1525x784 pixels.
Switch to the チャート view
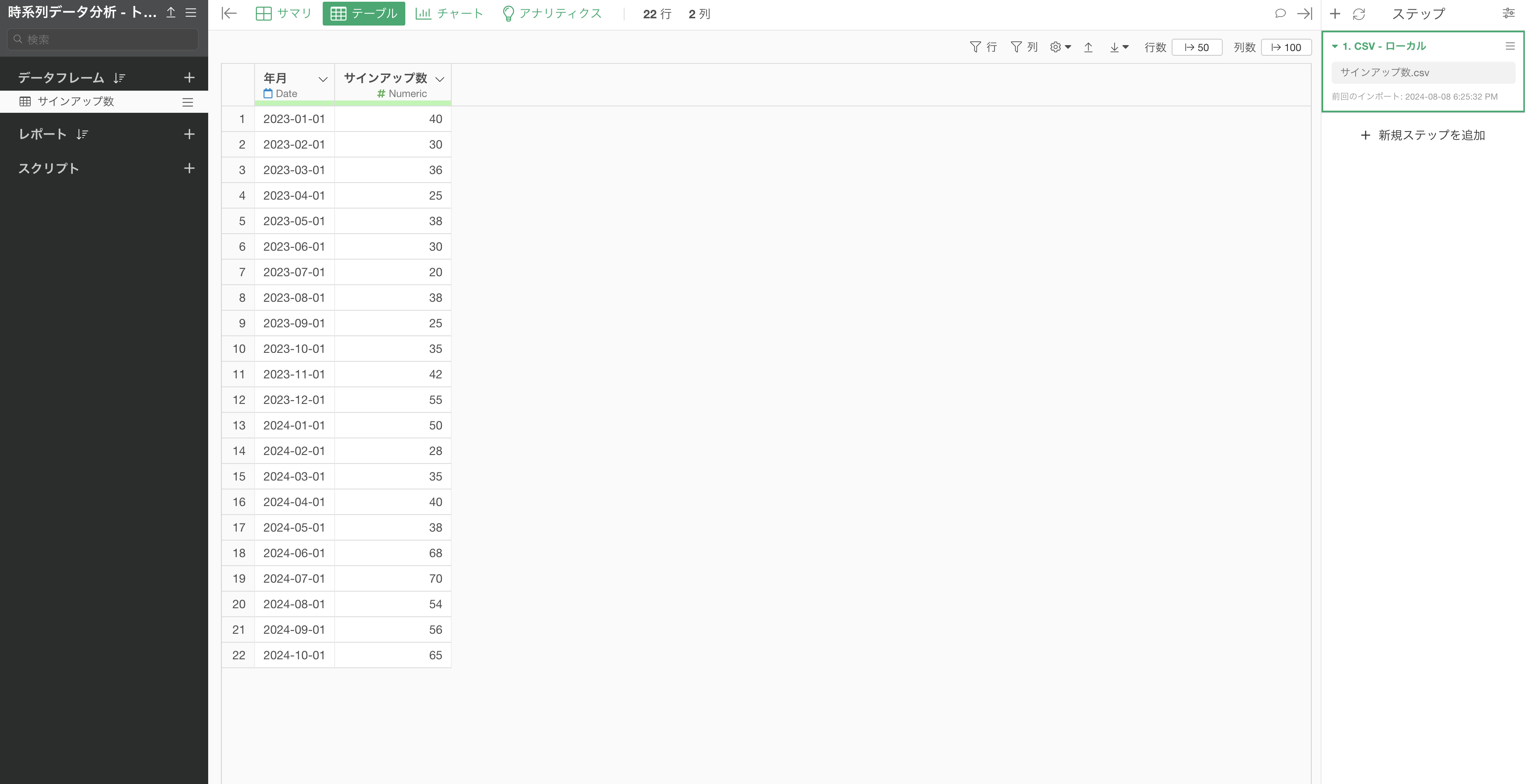click(x=449, y=14)
